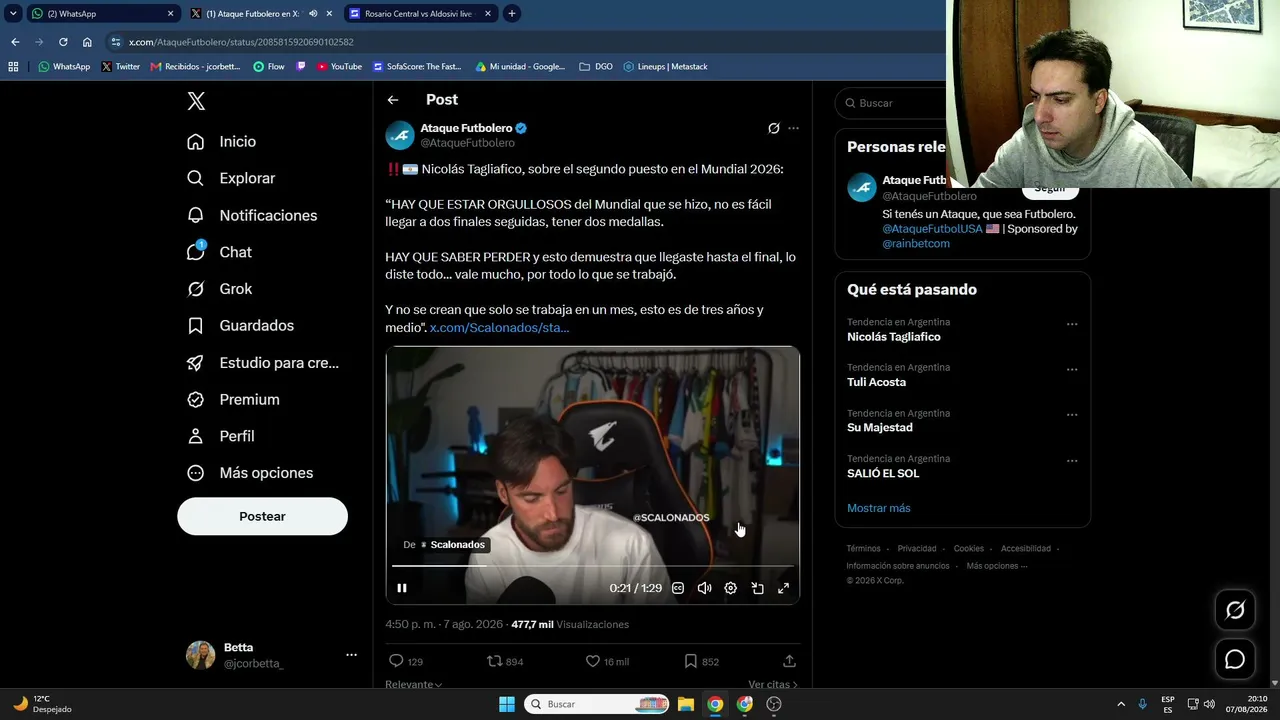The image size is (1280, 720).
Task: Click the browser address bar URL
Action: click(x=241, y=42)
